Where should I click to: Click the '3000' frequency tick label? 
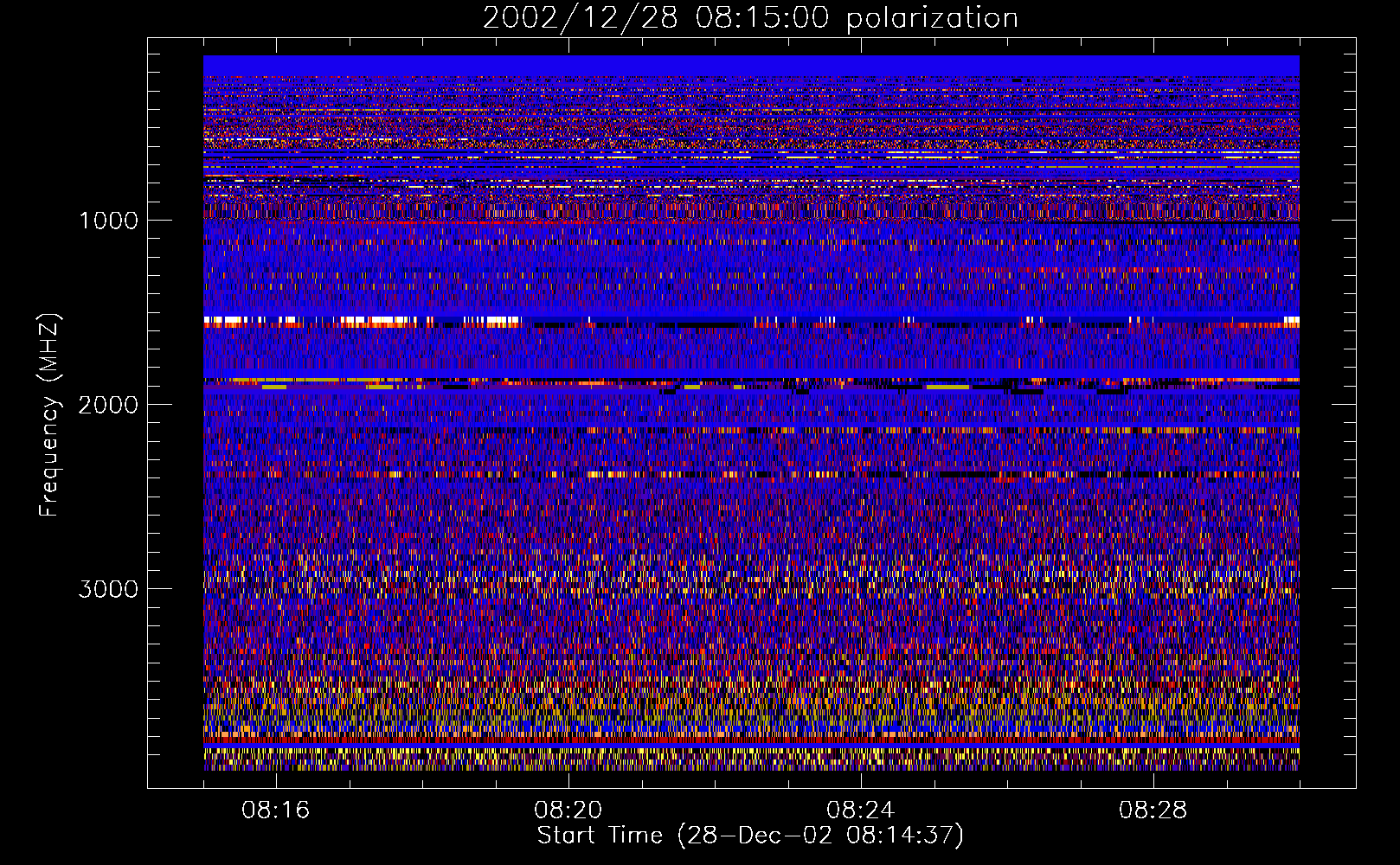pyautogui.click(x=108, y=589)
